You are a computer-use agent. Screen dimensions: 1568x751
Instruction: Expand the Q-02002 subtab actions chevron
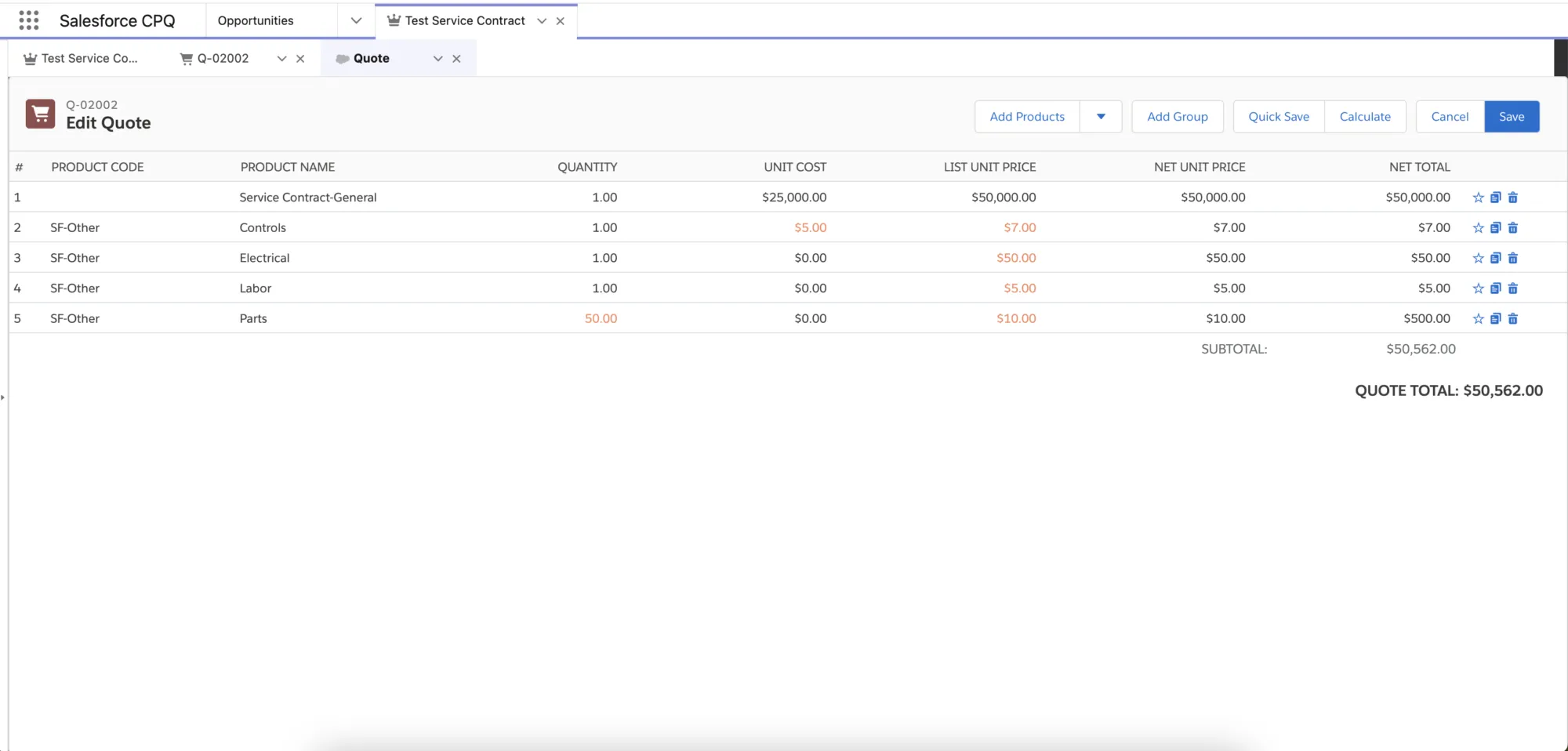282,59
